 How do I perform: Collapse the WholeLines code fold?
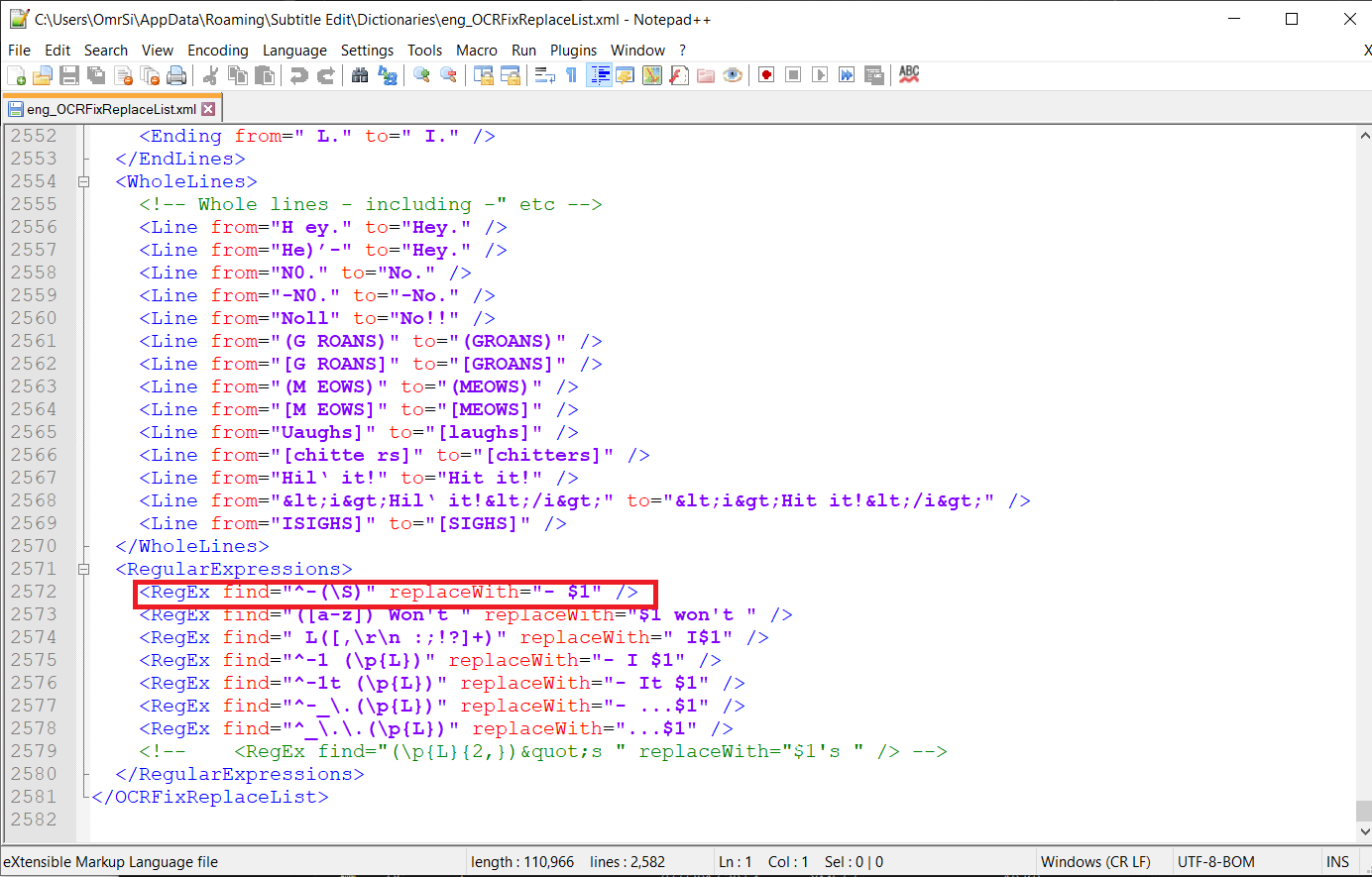tap(83, 181)
